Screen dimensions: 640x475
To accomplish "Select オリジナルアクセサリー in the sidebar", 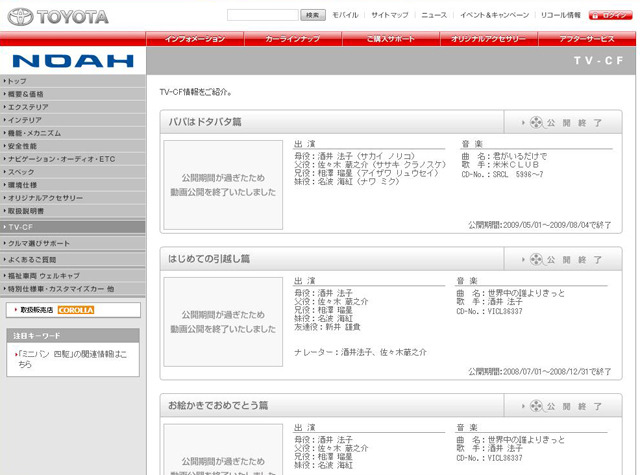I will coord(73,198).
